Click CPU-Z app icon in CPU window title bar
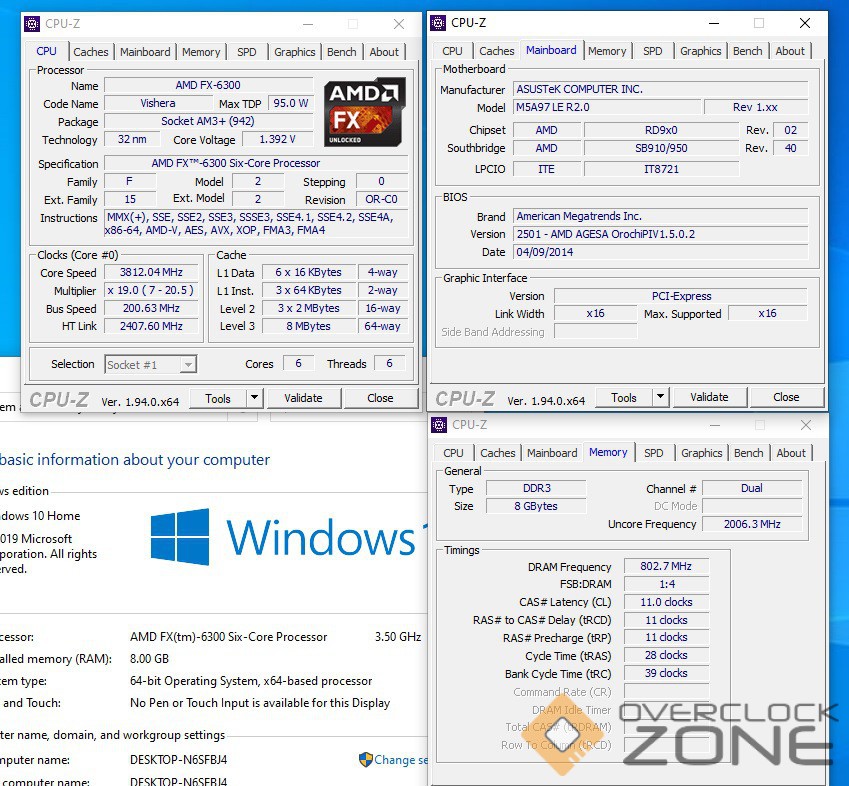 pos(32,24)
